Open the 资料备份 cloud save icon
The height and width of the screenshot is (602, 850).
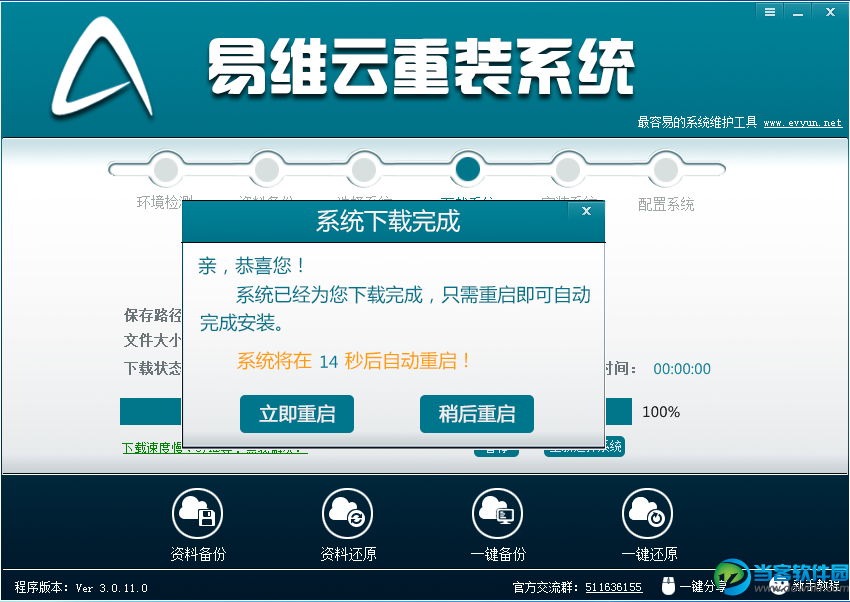tap(197, 514)
